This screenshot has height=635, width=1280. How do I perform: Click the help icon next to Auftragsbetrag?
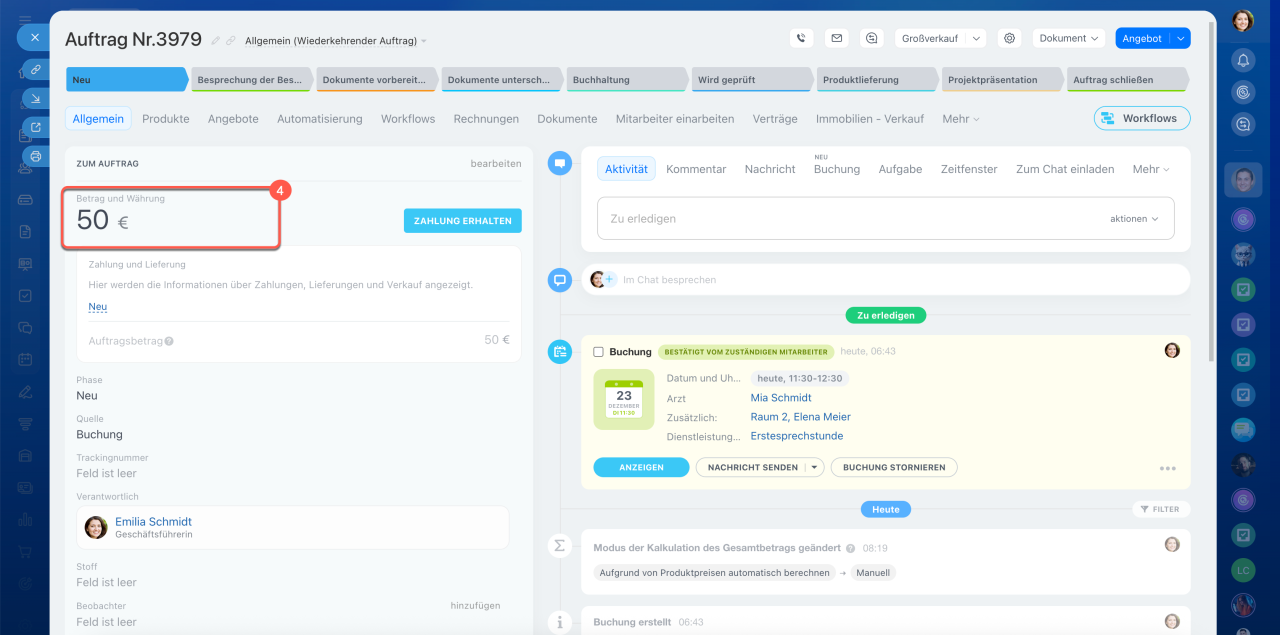pyautogui.click(x=169, y=341)
